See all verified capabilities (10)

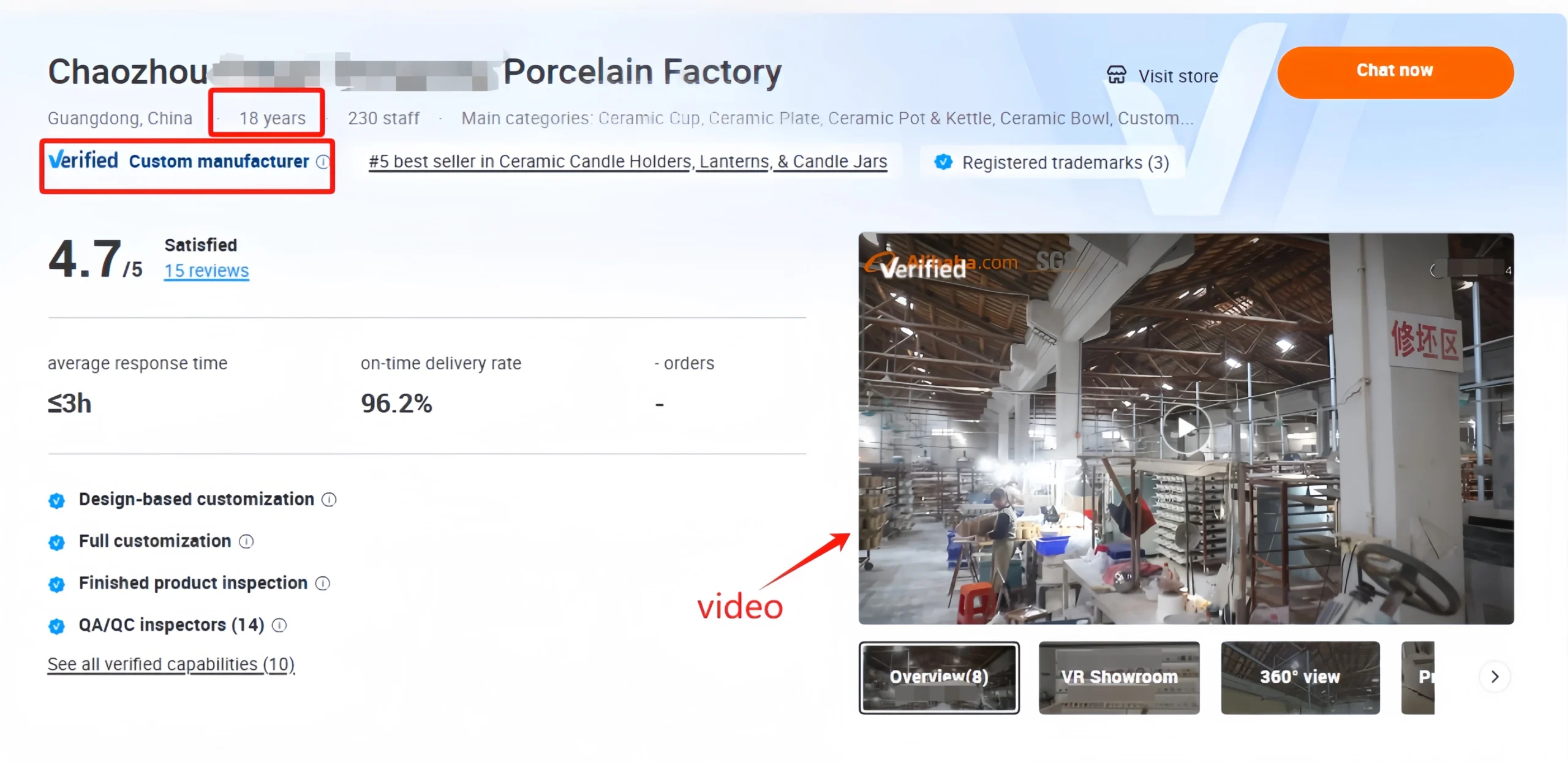point(171,664)
